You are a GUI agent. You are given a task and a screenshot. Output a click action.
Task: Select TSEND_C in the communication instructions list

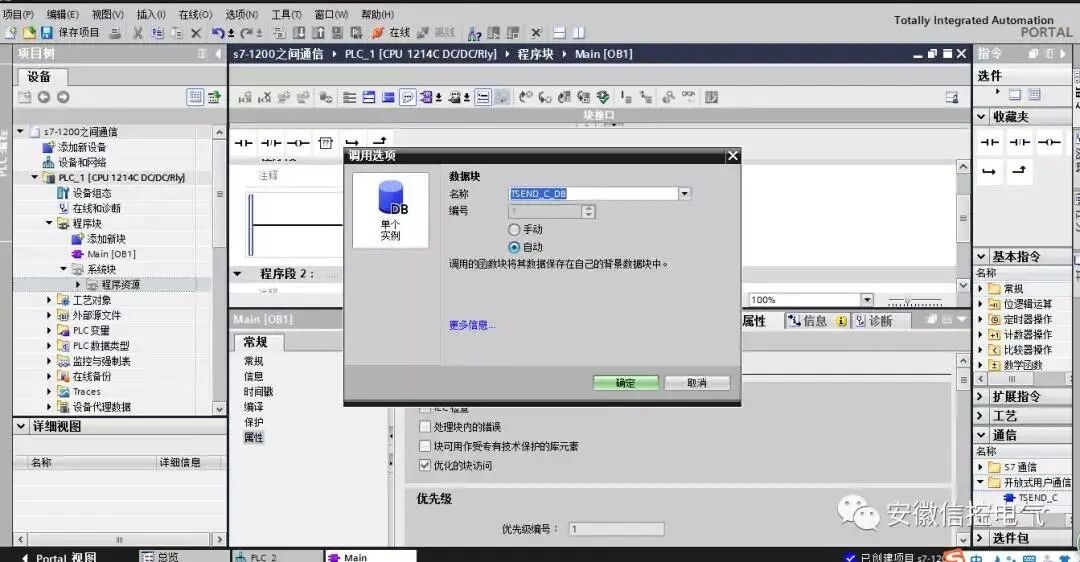[1037, 498]
